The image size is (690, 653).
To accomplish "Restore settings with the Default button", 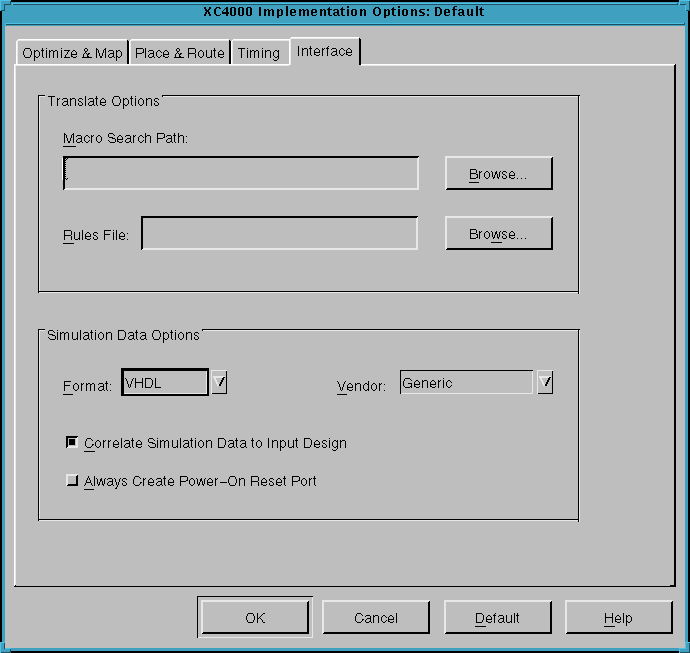I will click(497, 617).
